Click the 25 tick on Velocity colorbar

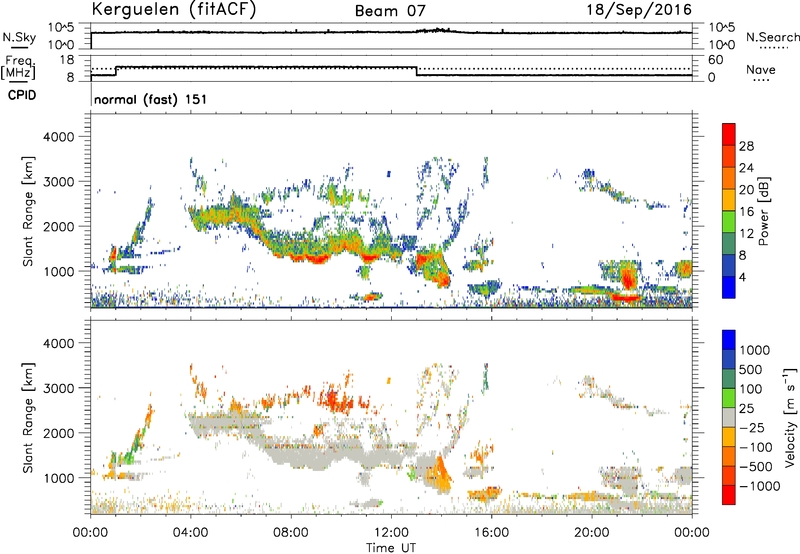[x=746, y=408]
